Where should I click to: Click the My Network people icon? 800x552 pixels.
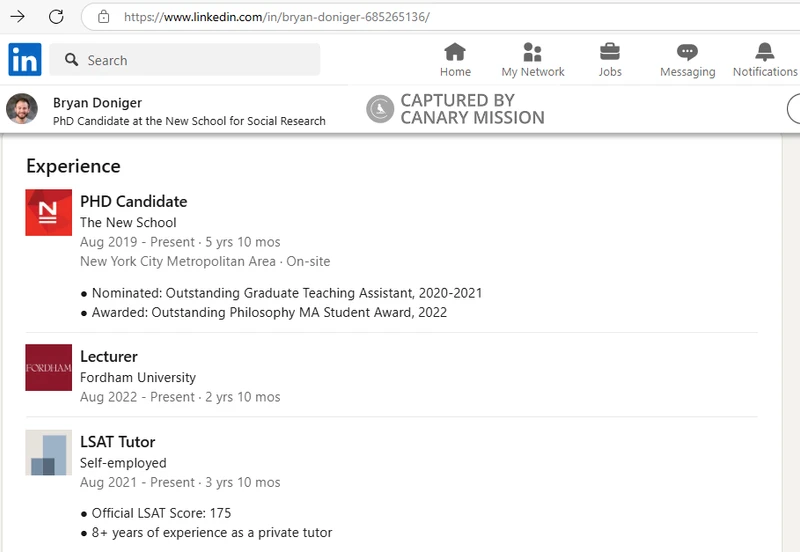click(532, 52)
